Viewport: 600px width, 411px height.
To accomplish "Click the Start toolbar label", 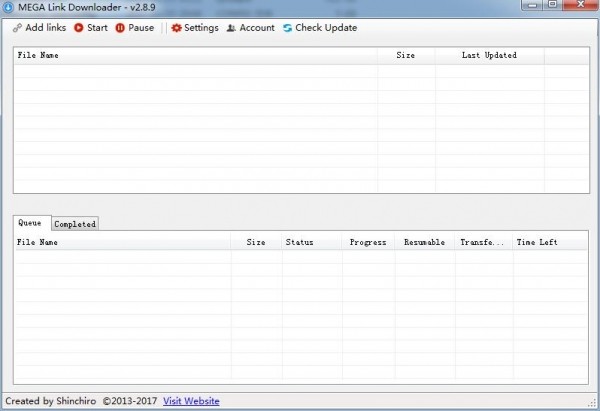I will point(97,28).
